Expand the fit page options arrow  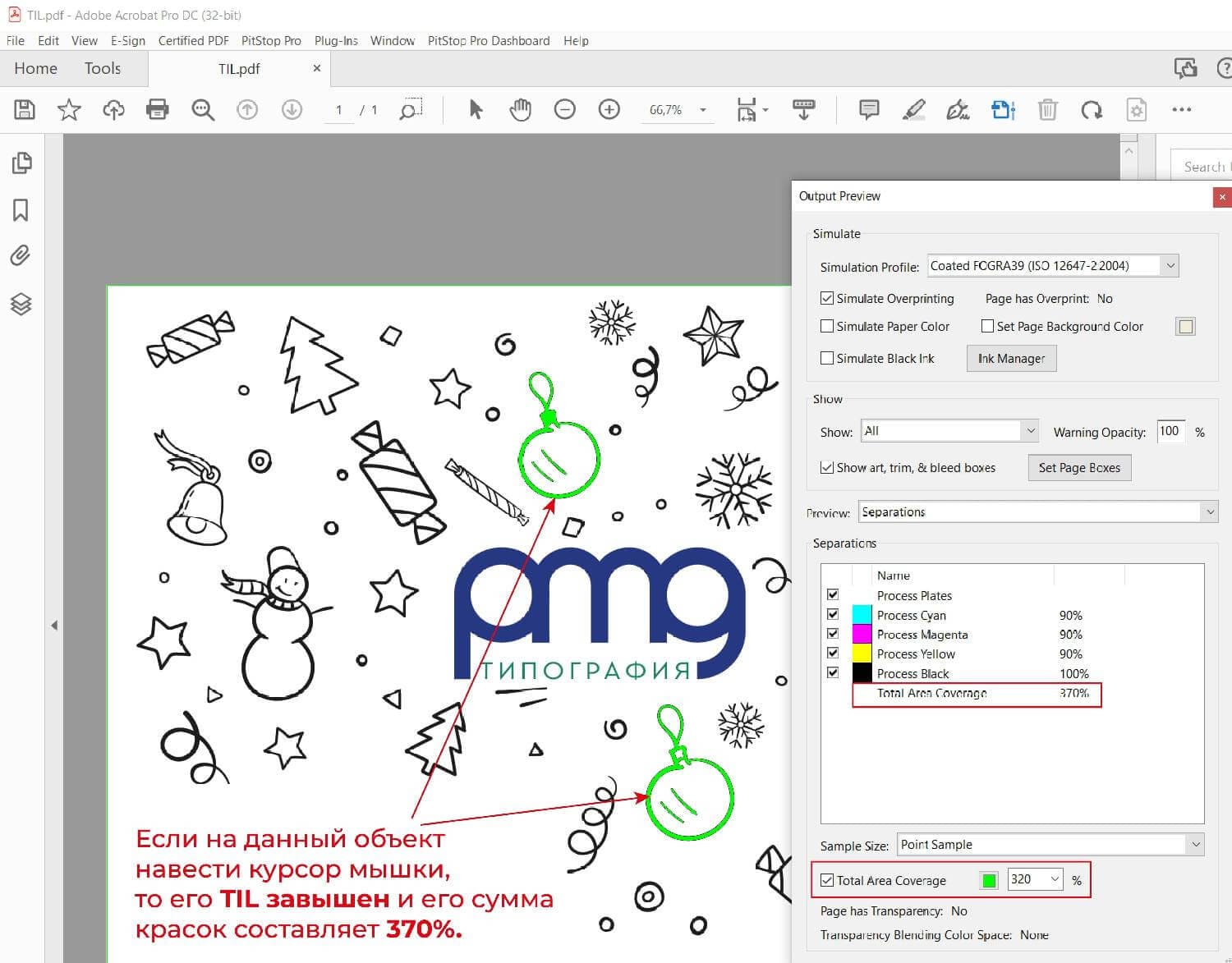[765, 110]
